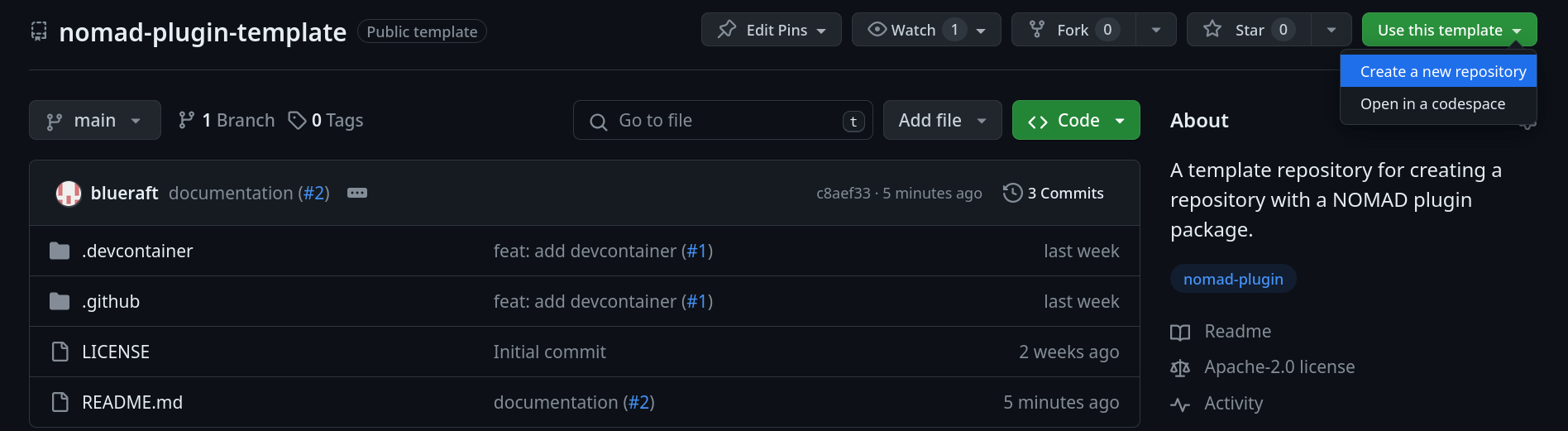Click the LICENSE file icon
This screenshot has height=431, width=1568.
click(x=60, y=352)
